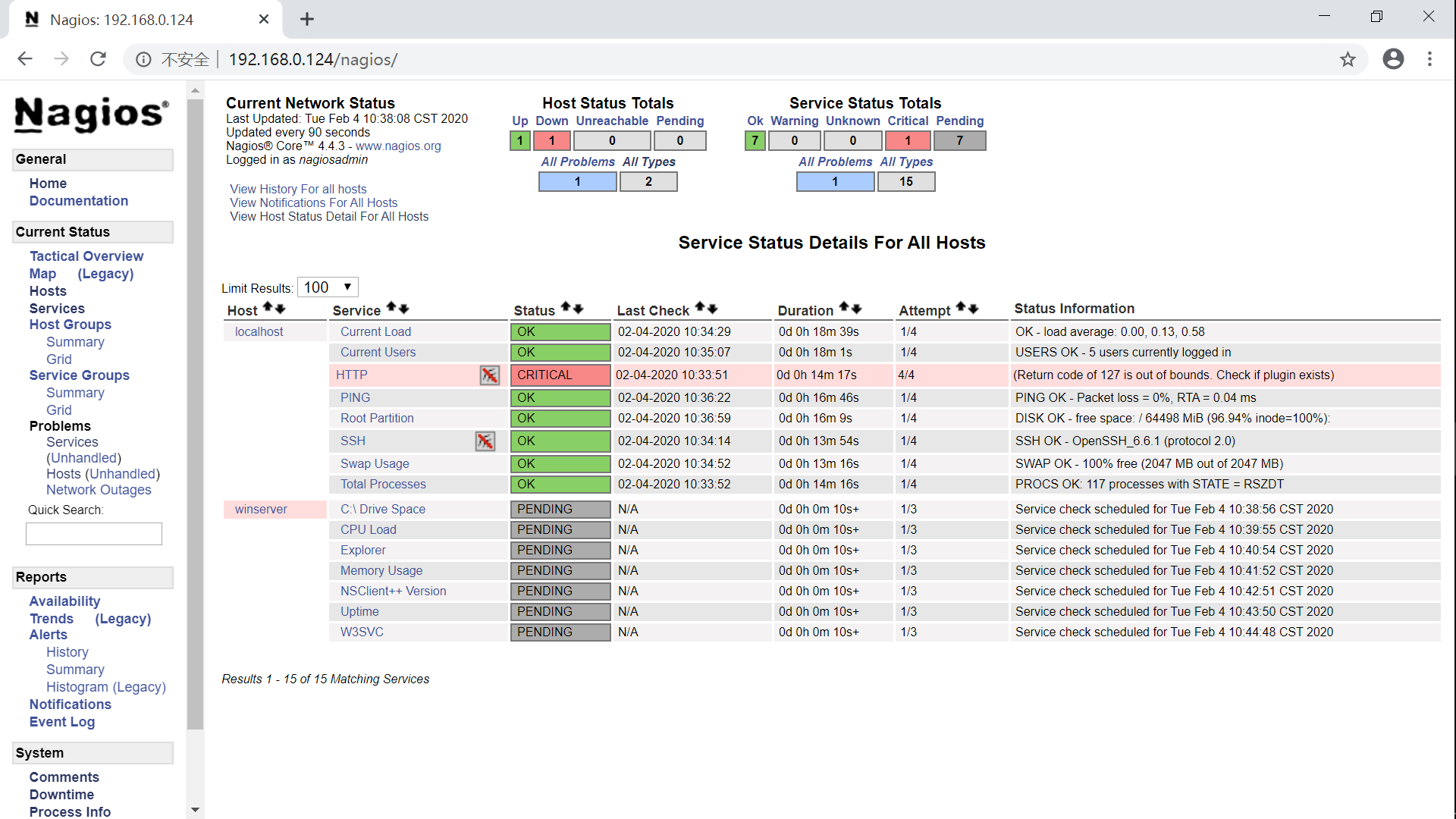Viewport: 1456px width, 819px height.
Task: Click inside the Quick Search field
Action: point(93,533)
